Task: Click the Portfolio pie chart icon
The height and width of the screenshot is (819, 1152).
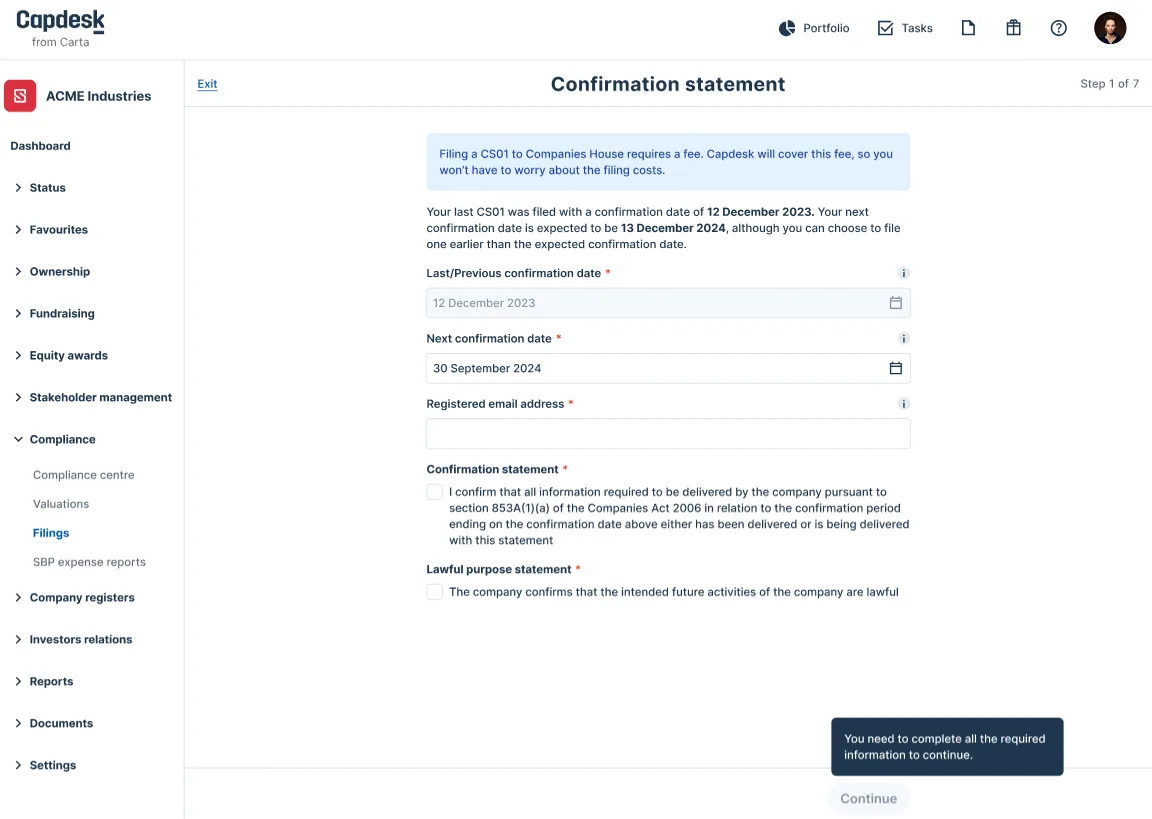Action: point(787,28)
